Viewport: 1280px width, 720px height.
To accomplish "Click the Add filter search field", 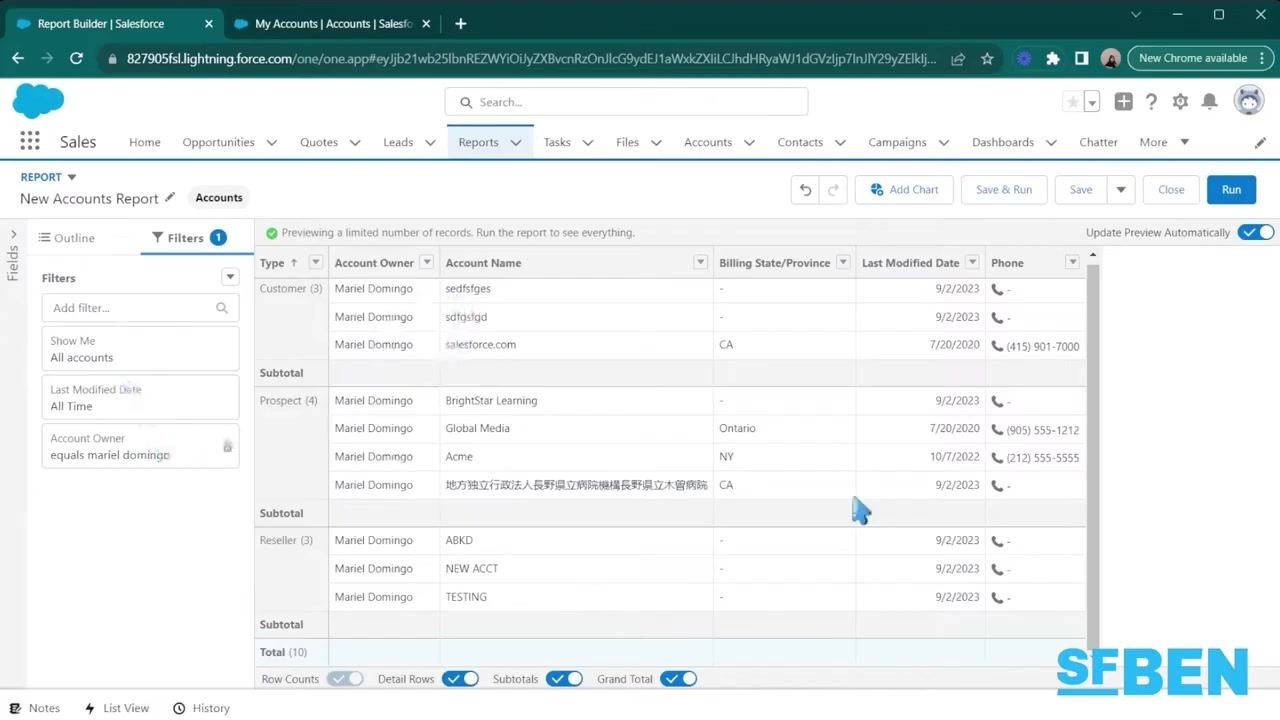I will (140, 308).
